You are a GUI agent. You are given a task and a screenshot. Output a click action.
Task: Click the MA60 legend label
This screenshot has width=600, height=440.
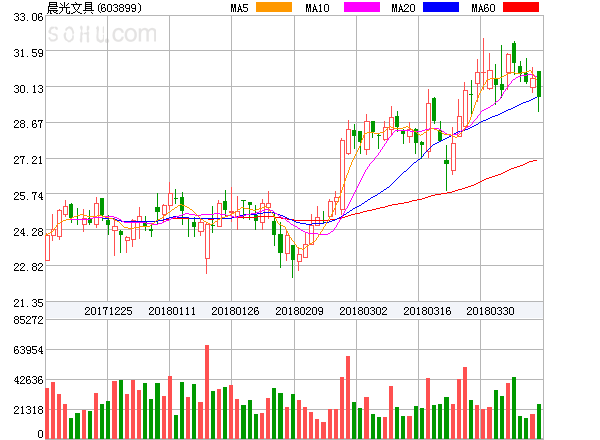(483, 8)
